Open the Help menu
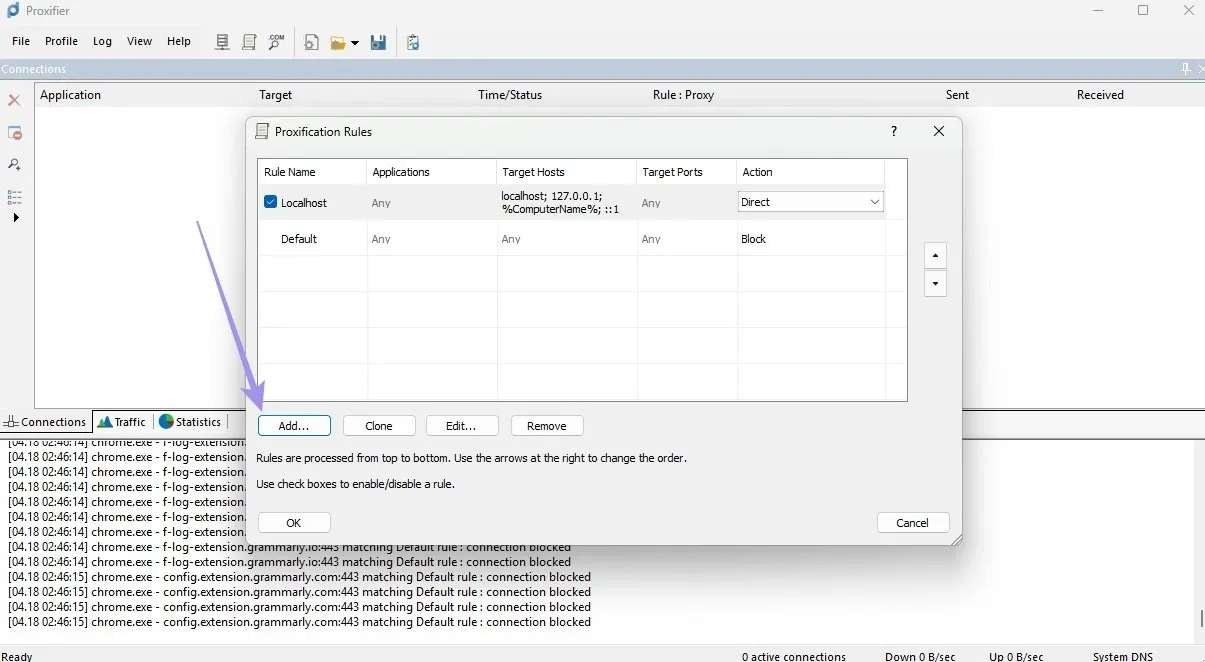The image size is (1205, 662). pos(179,42)
